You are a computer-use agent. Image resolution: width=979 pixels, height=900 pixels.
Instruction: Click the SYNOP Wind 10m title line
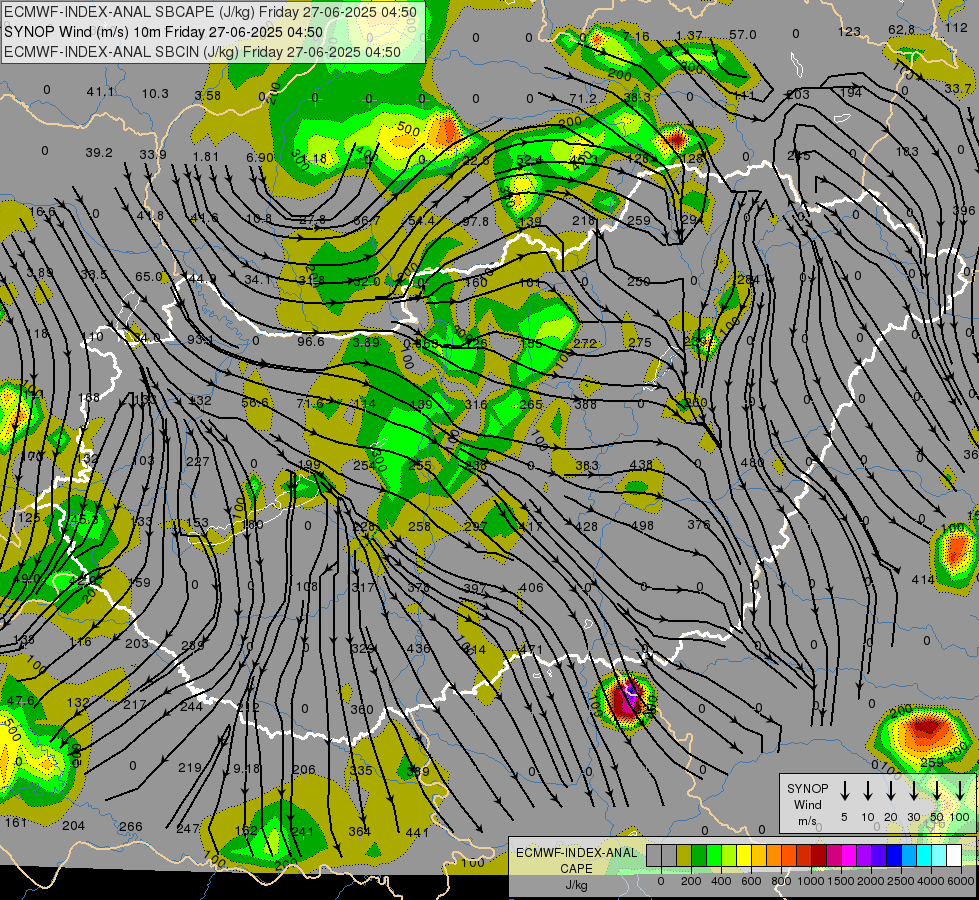(x=164, y=32)
